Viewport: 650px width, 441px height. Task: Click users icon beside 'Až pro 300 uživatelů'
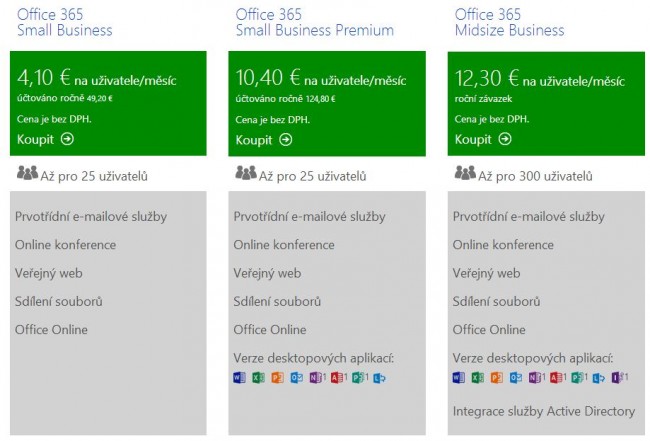465,172
